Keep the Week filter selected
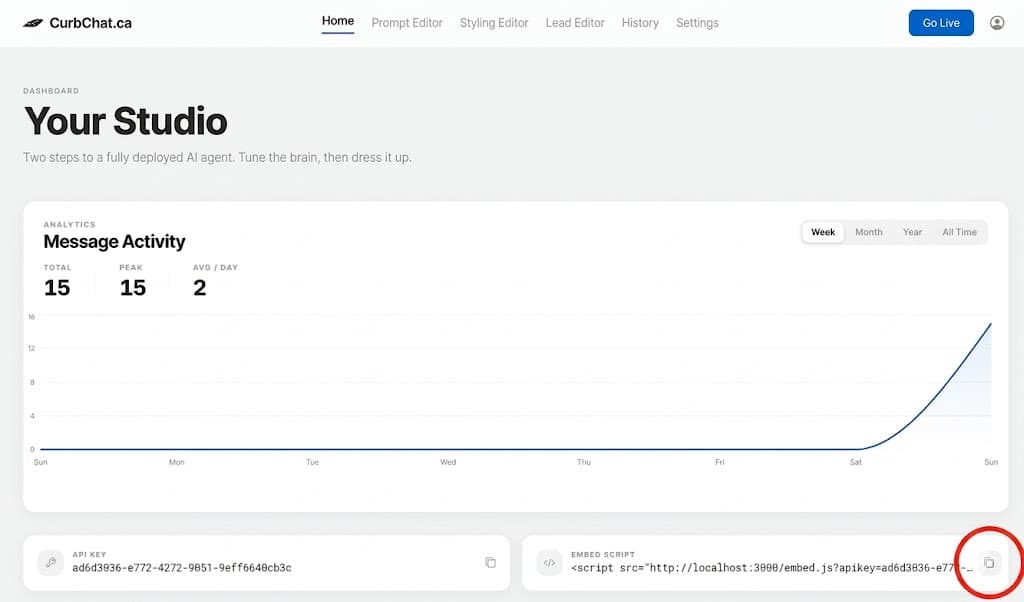Viewport: 1024px width, 602px height. coord(822,231)
